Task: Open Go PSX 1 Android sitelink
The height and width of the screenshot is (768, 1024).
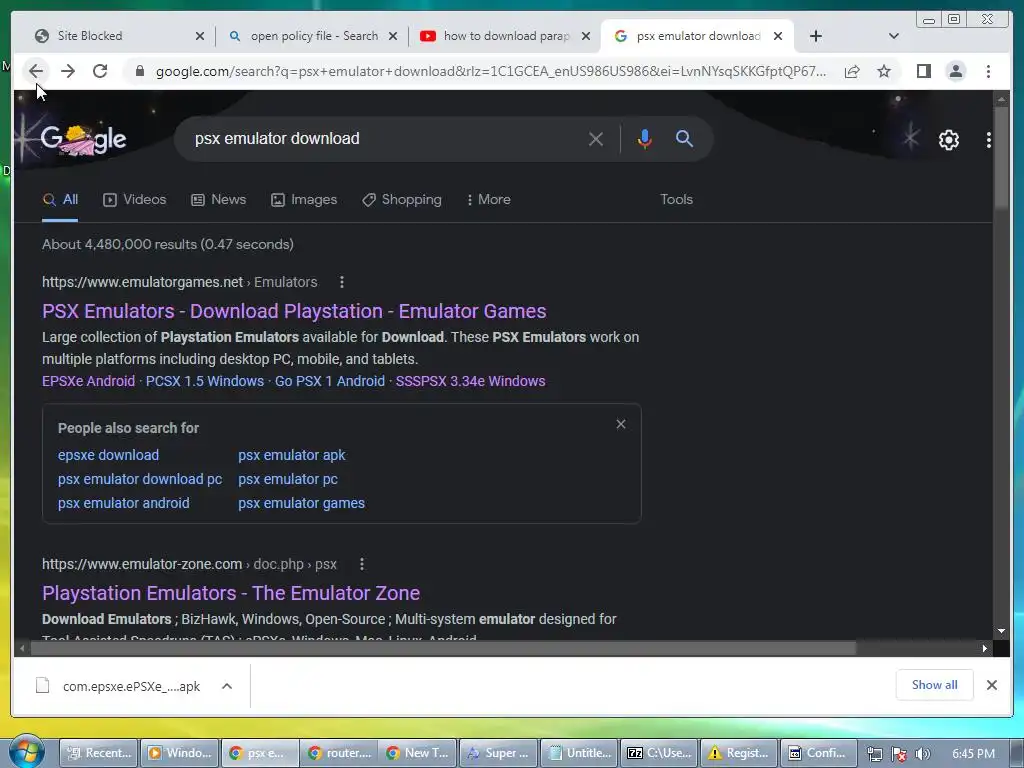Action: point(330,381)
